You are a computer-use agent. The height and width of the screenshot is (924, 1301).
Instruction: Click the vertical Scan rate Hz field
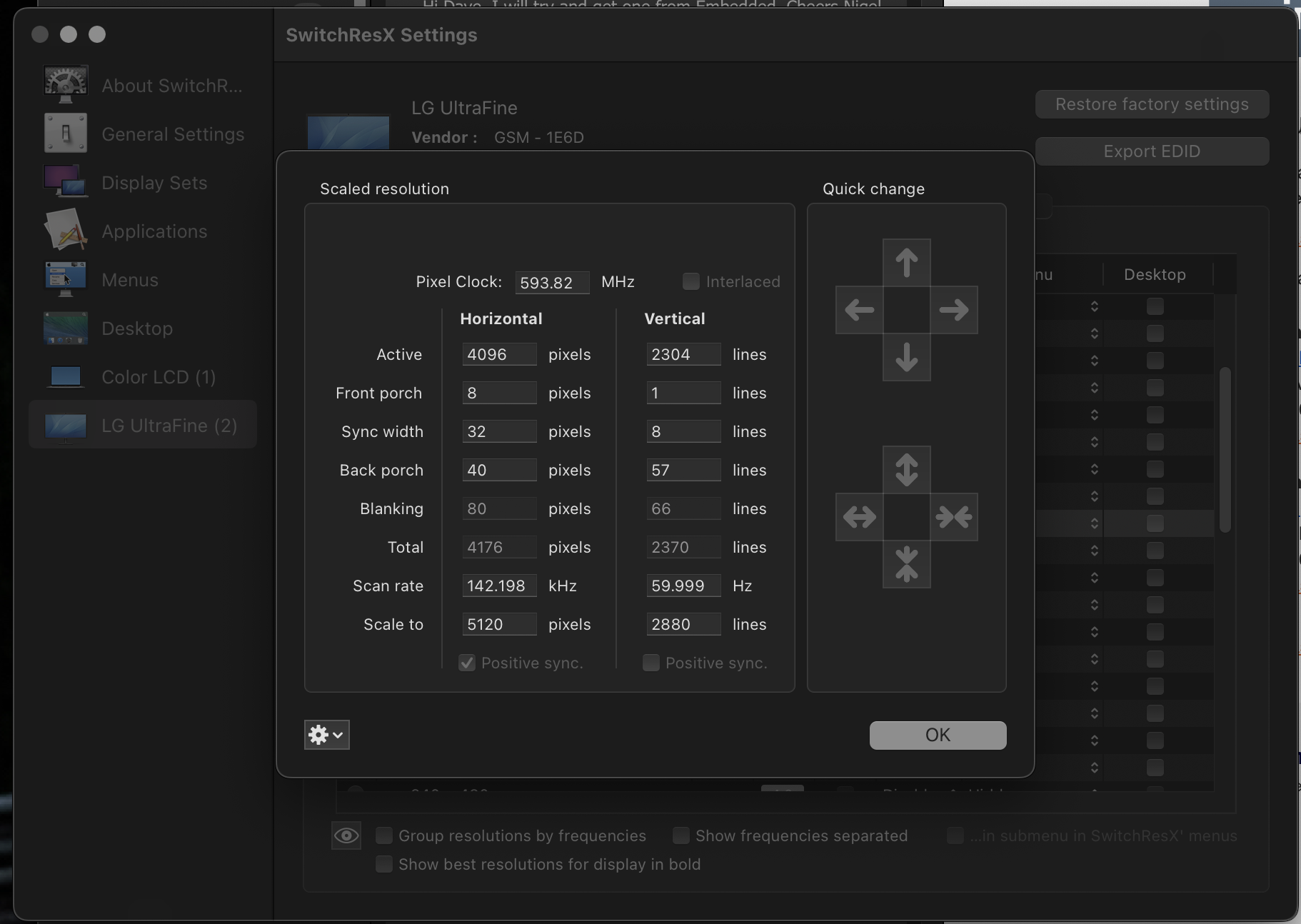point(683,586)
